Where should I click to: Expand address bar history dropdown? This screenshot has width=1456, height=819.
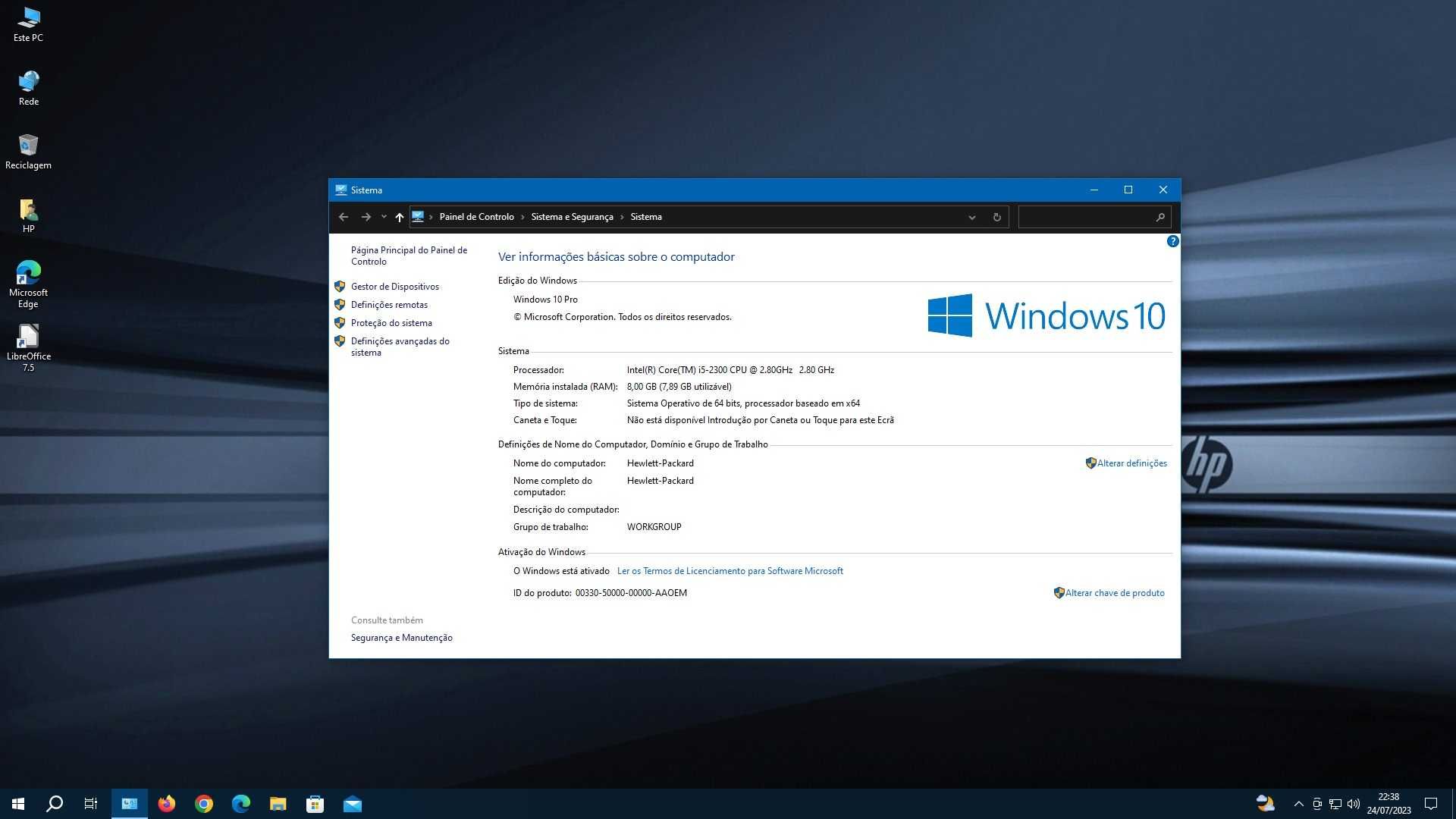(971, 217)
